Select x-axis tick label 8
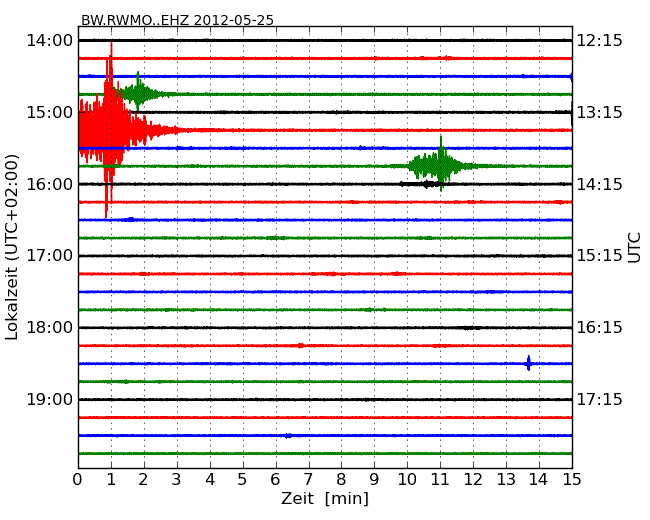 [341, 480]
